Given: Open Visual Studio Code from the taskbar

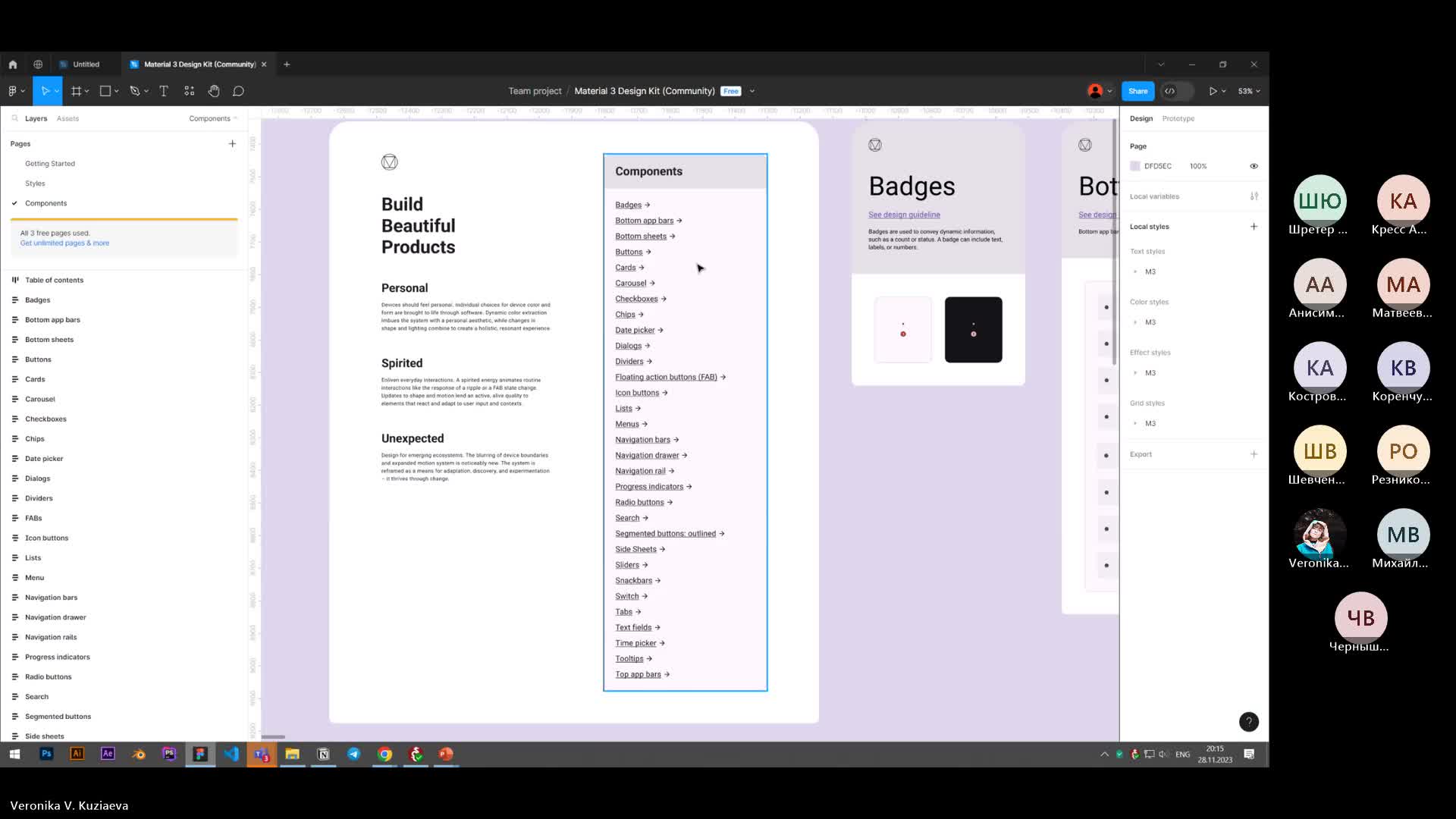Looking at the screenshot, I should 231,754.
